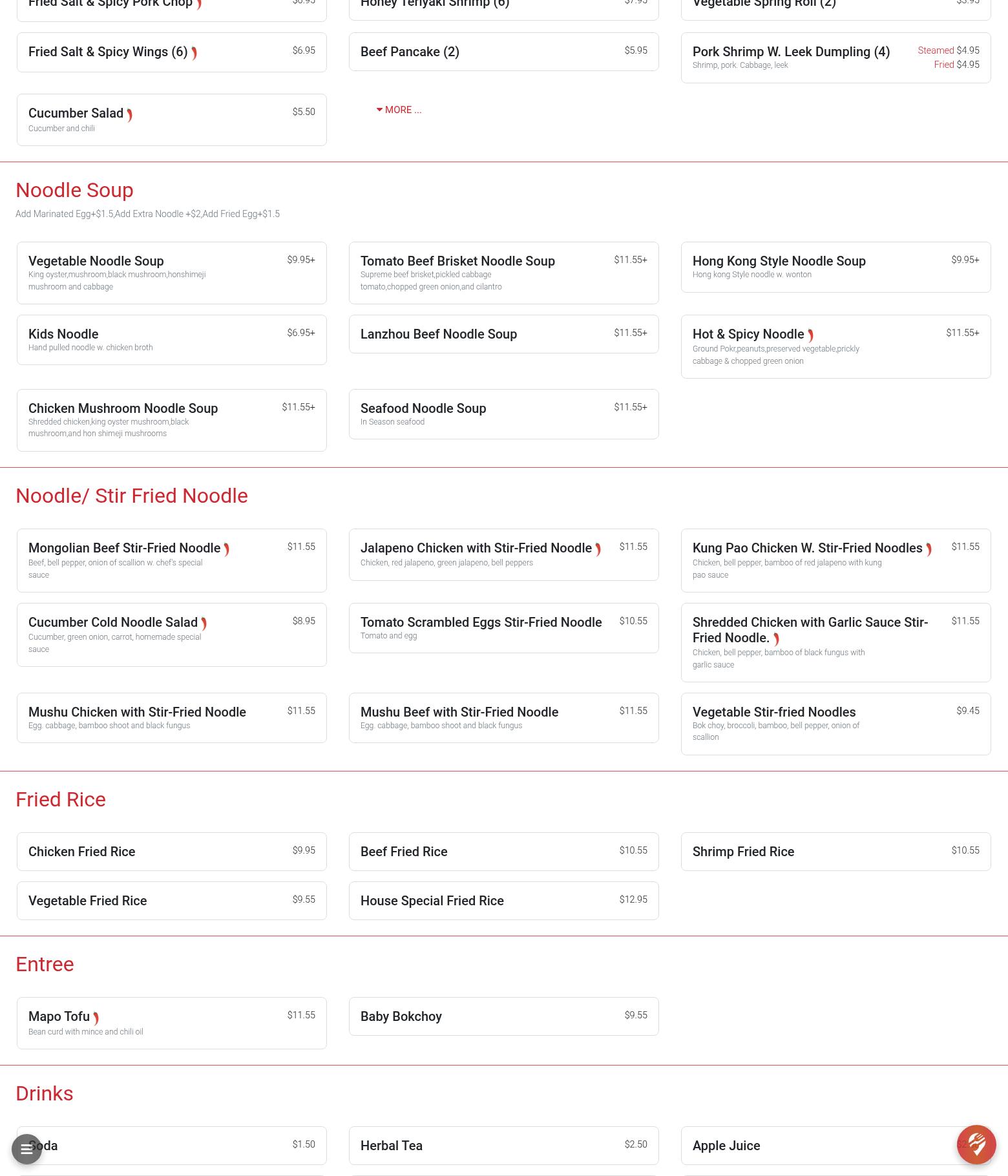Click chili icon on Fried Salt & Spicy Wings
This screenshot has height=1176, width=1008.
(194, 54)
